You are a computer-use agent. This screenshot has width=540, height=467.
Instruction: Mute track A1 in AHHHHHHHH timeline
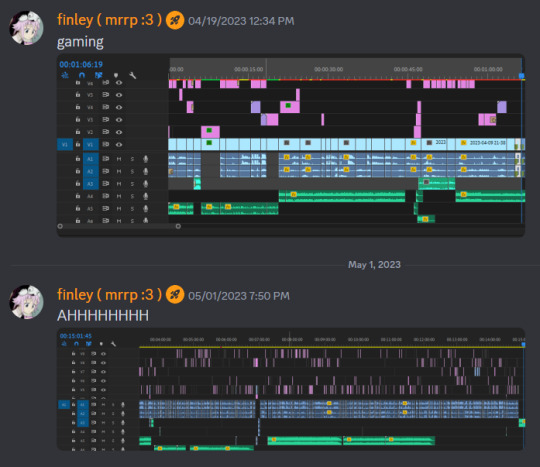click(103, 405)
